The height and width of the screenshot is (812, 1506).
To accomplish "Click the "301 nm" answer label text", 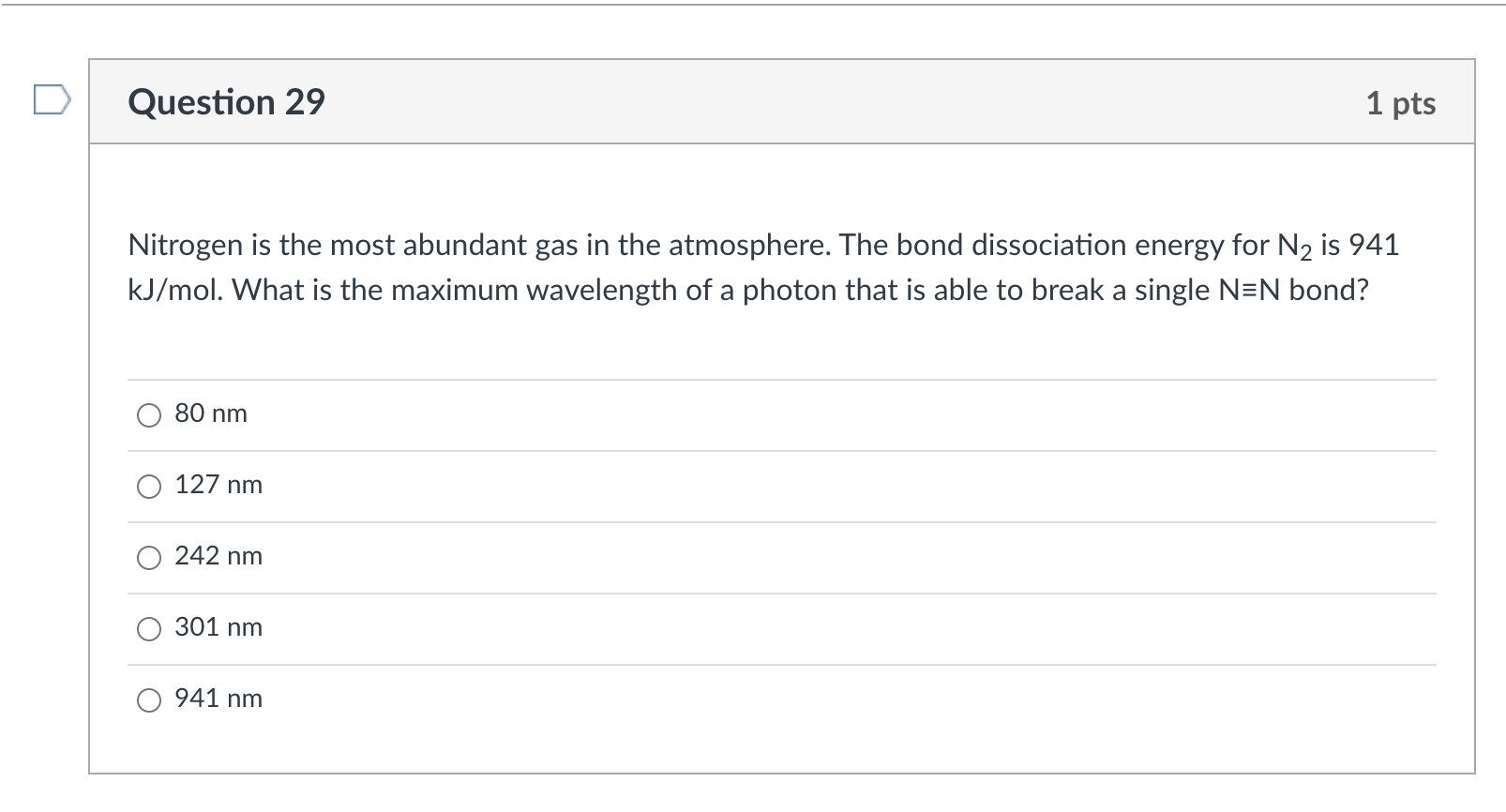I will [x=218, y=627].
